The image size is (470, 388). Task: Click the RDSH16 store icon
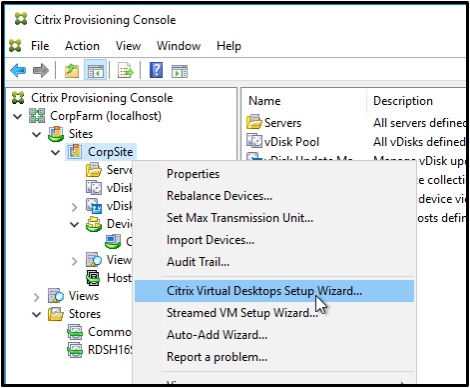point(75,350)
